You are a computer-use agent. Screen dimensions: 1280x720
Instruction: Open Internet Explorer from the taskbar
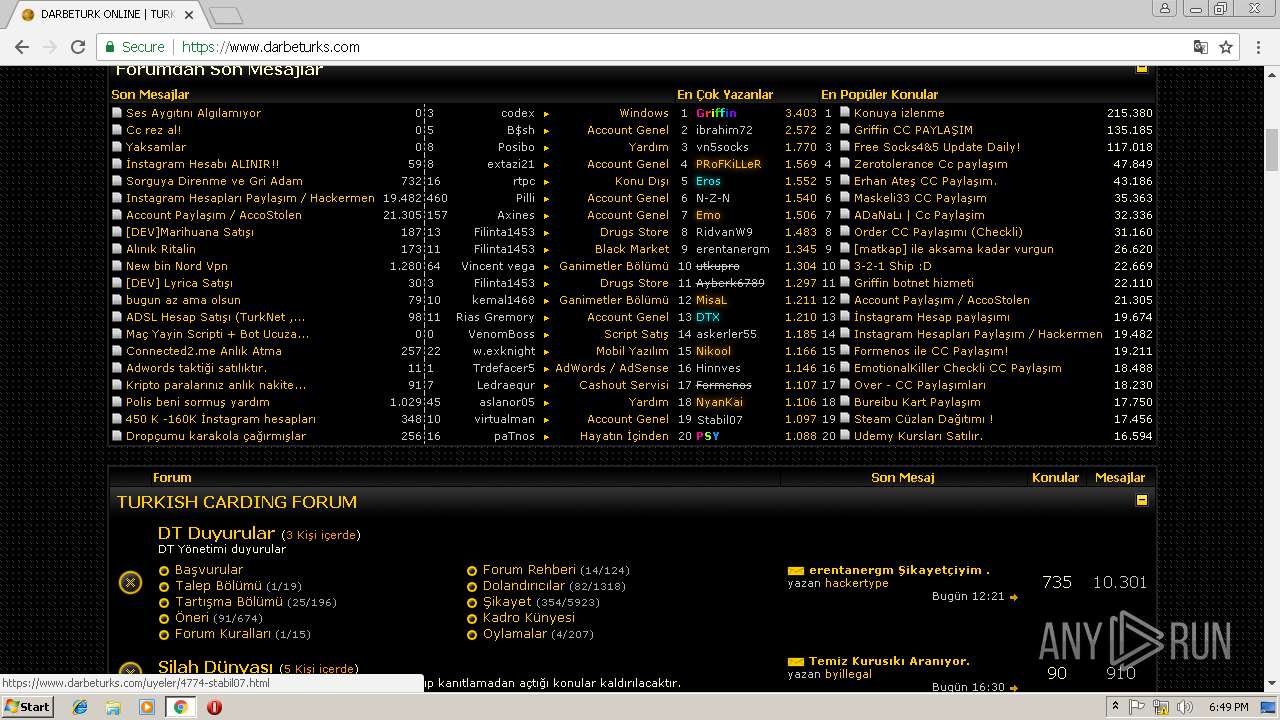point(80,707)
